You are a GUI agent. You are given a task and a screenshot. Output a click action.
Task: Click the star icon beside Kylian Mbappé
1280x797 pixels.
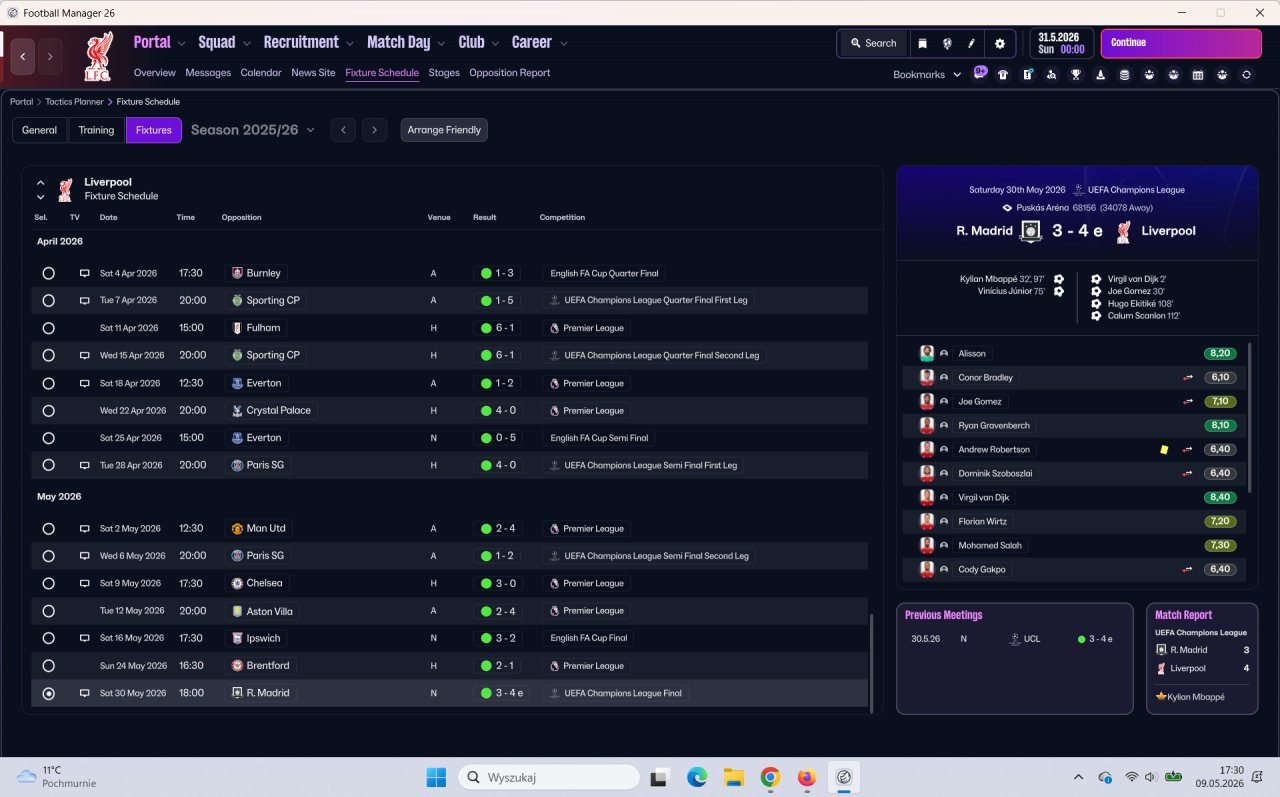tap(1161, 697)
